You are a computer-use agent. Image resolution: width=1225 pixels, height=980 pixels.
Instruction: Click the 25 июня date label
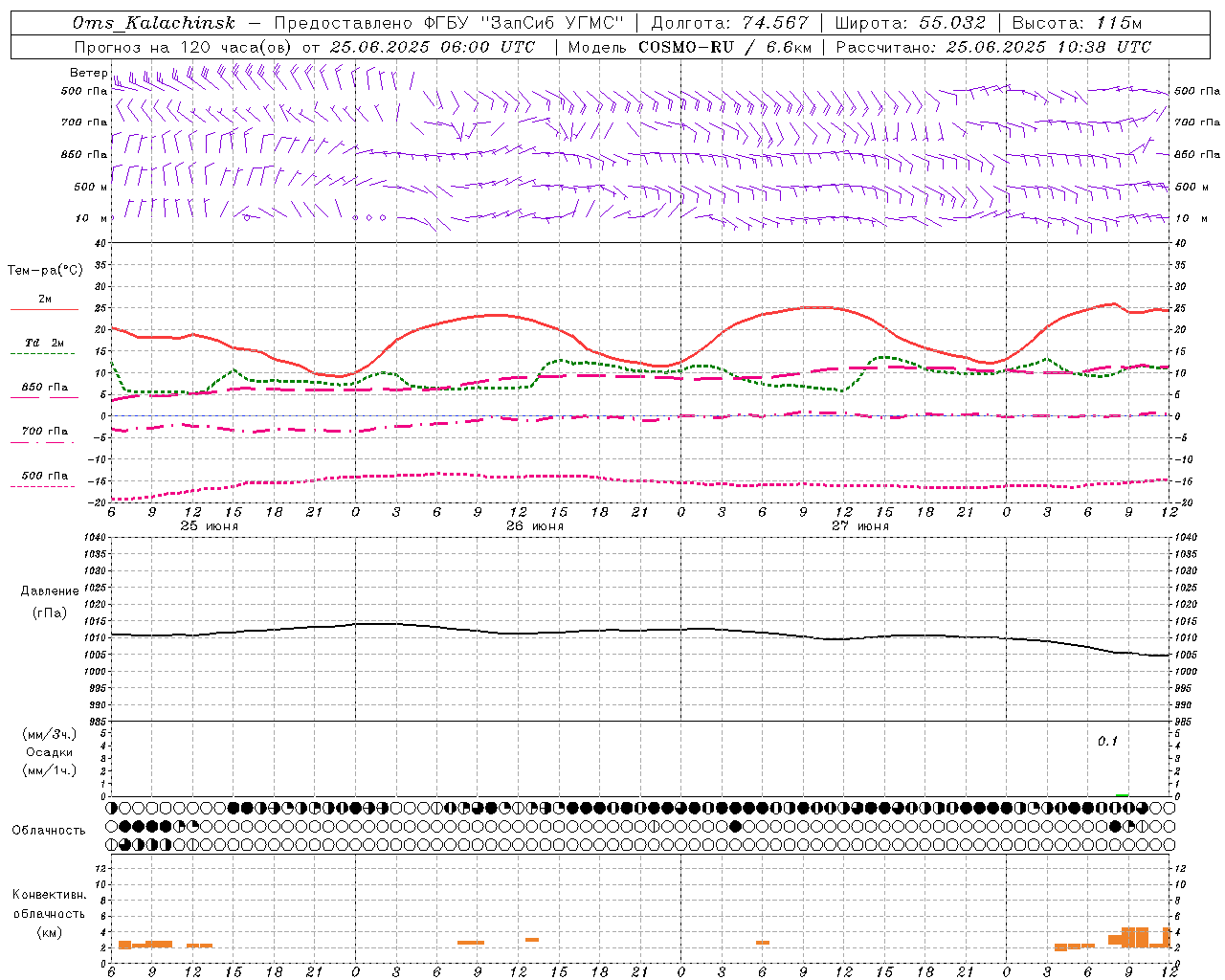click(x=210, y=526)
